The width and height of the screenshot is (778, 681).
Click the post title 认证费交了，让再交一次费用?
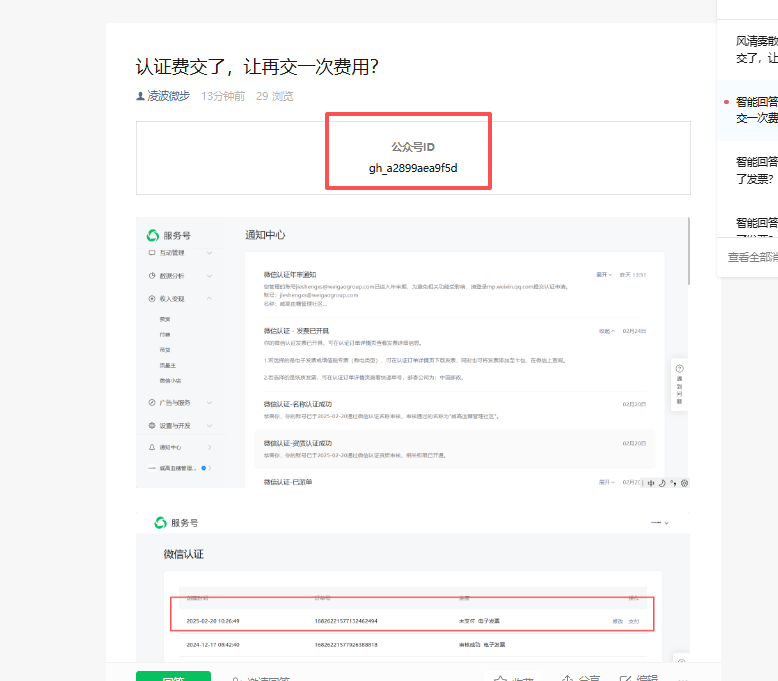(258, 66)
